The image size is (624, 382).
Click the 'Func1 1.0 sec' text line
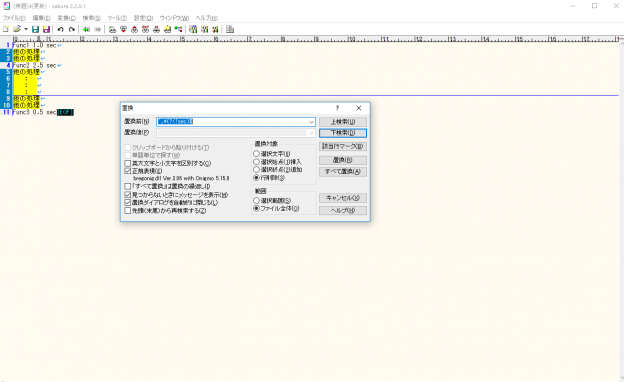[34, 45]
